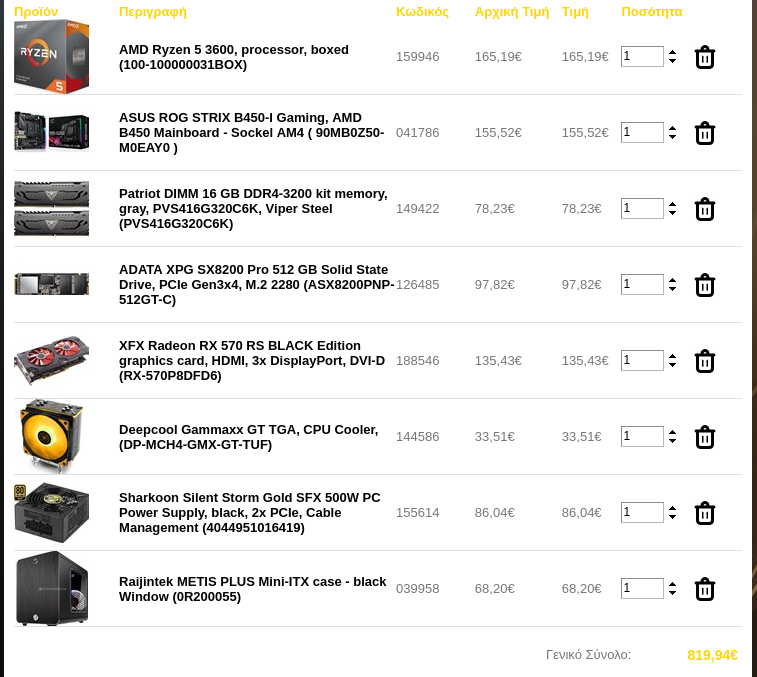The height and width of the screenshot is (677, 757).
Task: Trash the Sharkoon Silent Storm power supply
Action: [x=704, y=513]
